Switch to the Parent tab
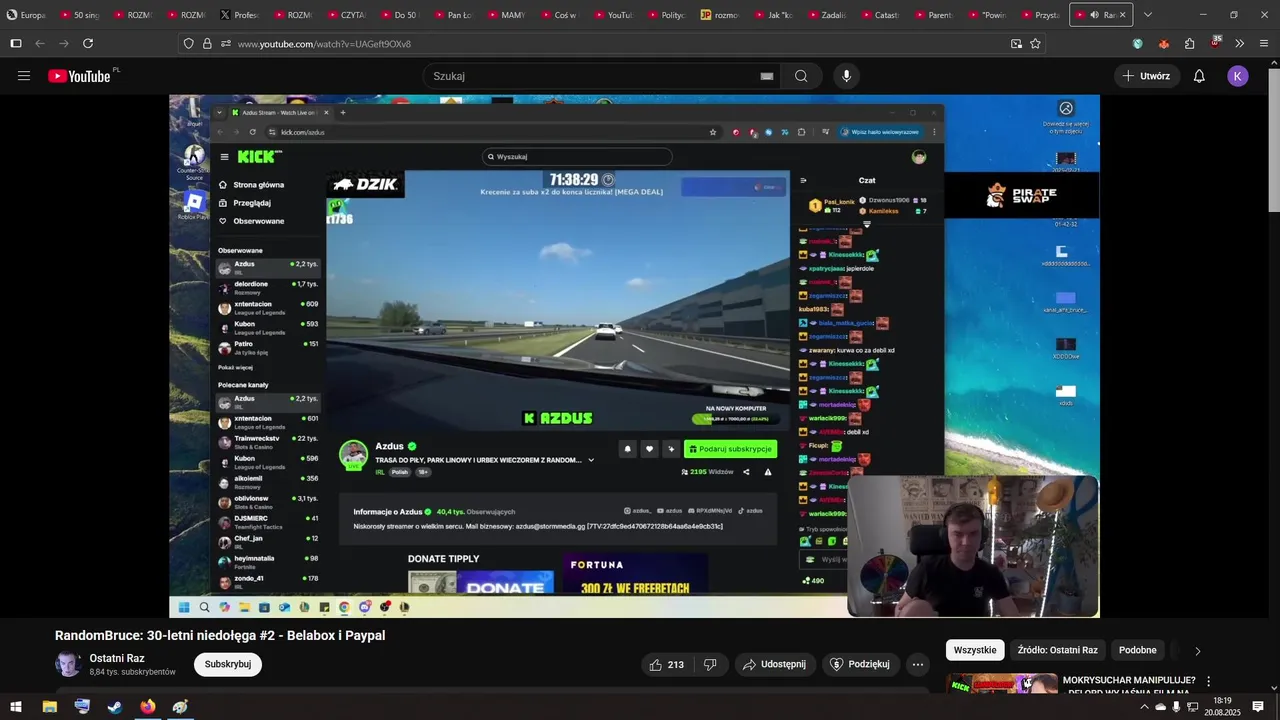 [x=933, y=15]
